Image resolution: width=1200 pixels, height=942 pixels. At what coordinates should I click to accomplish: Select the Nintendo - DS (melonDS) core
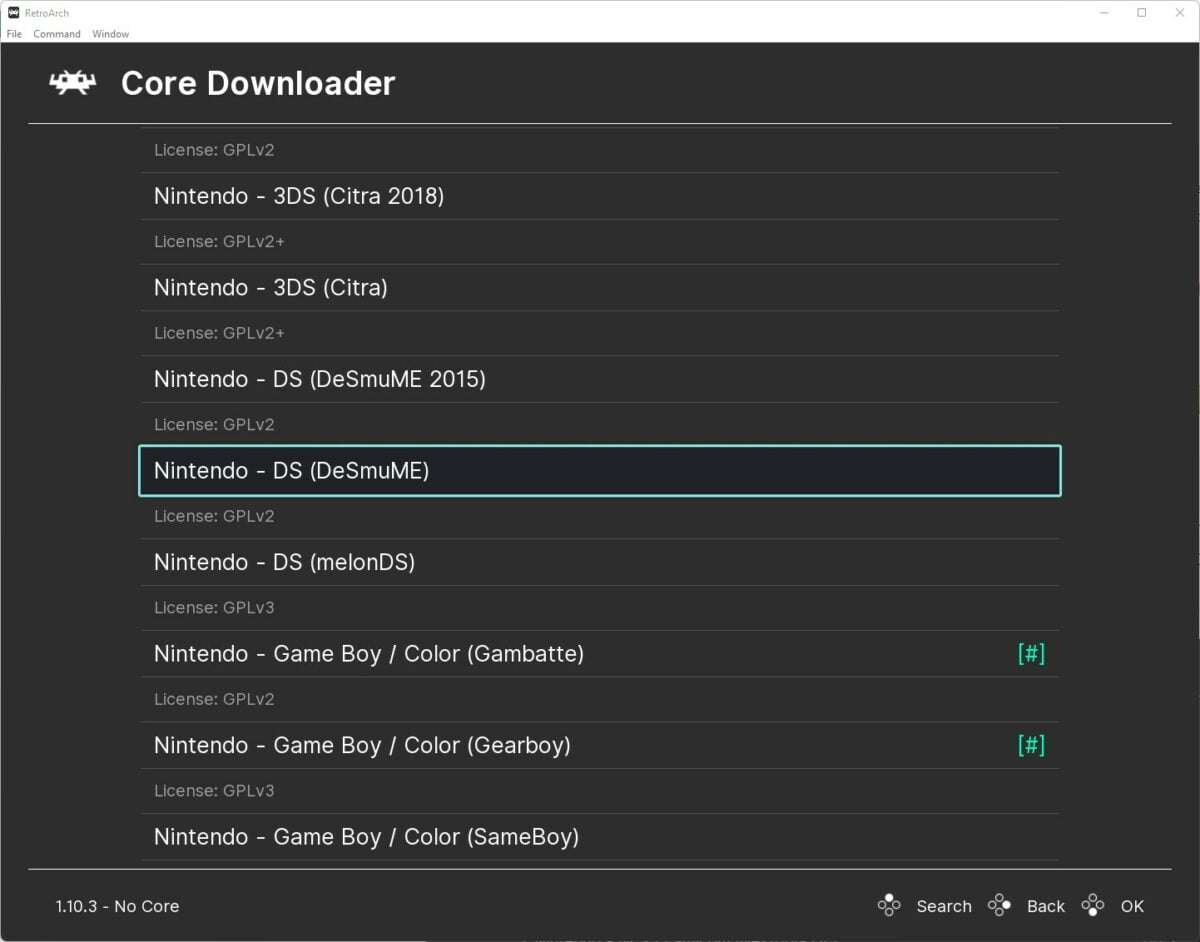pos(285,562)
